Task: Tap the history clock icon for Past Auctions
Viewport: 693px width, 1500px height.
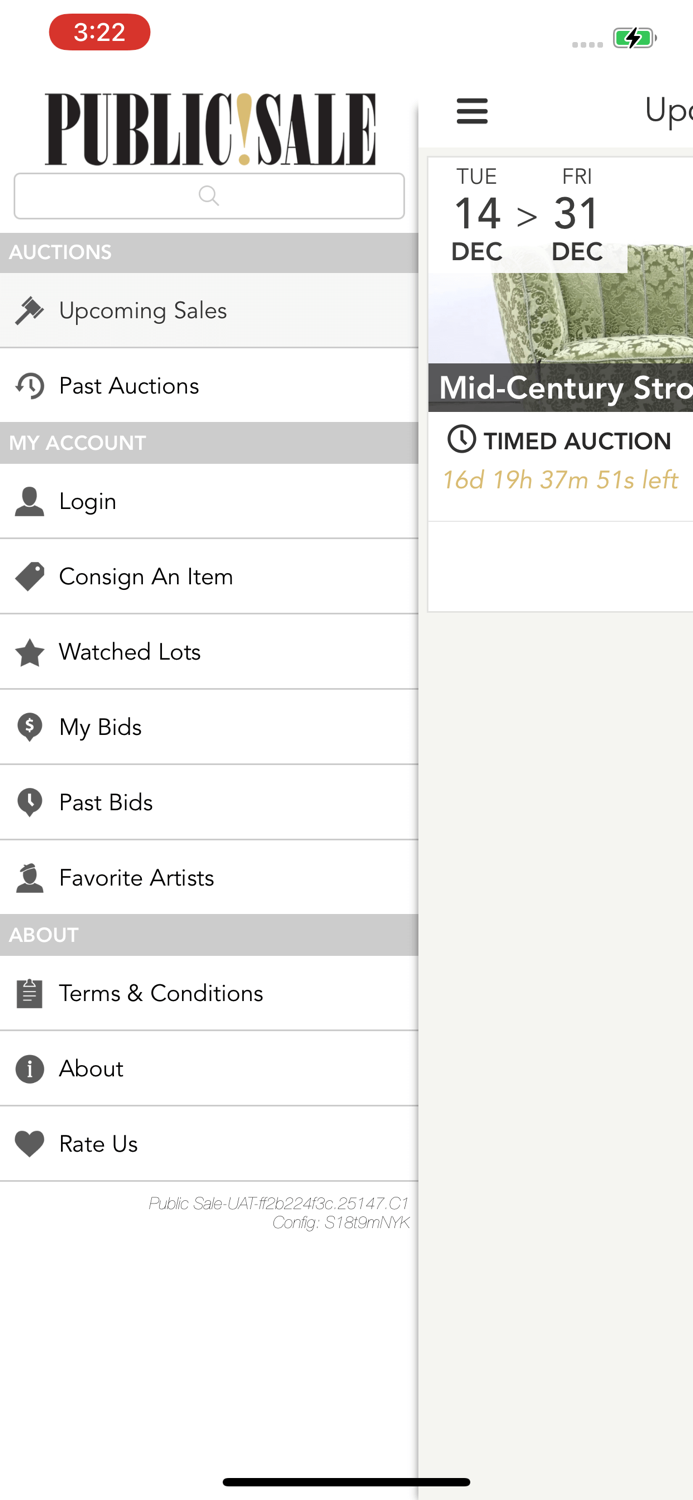Action: click(30, 386)
